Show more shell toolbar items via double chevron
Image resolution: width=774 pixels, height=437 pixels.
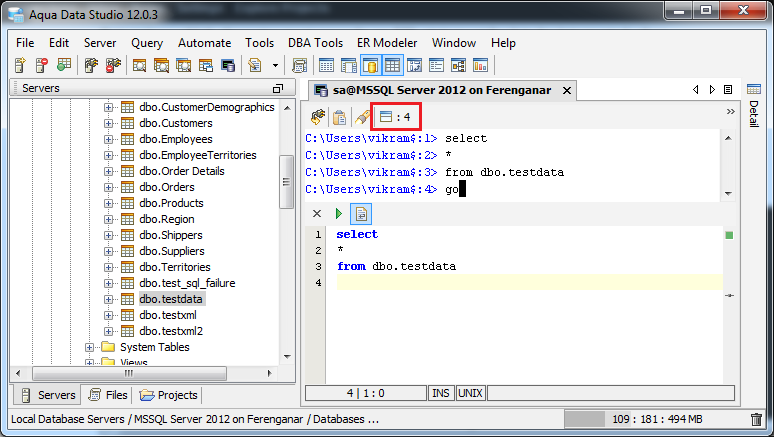pos(731,112)
